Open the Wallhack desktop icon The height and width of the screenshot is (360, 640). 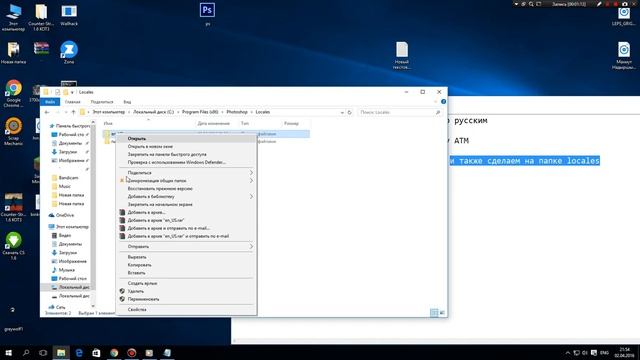coord(69,15)
